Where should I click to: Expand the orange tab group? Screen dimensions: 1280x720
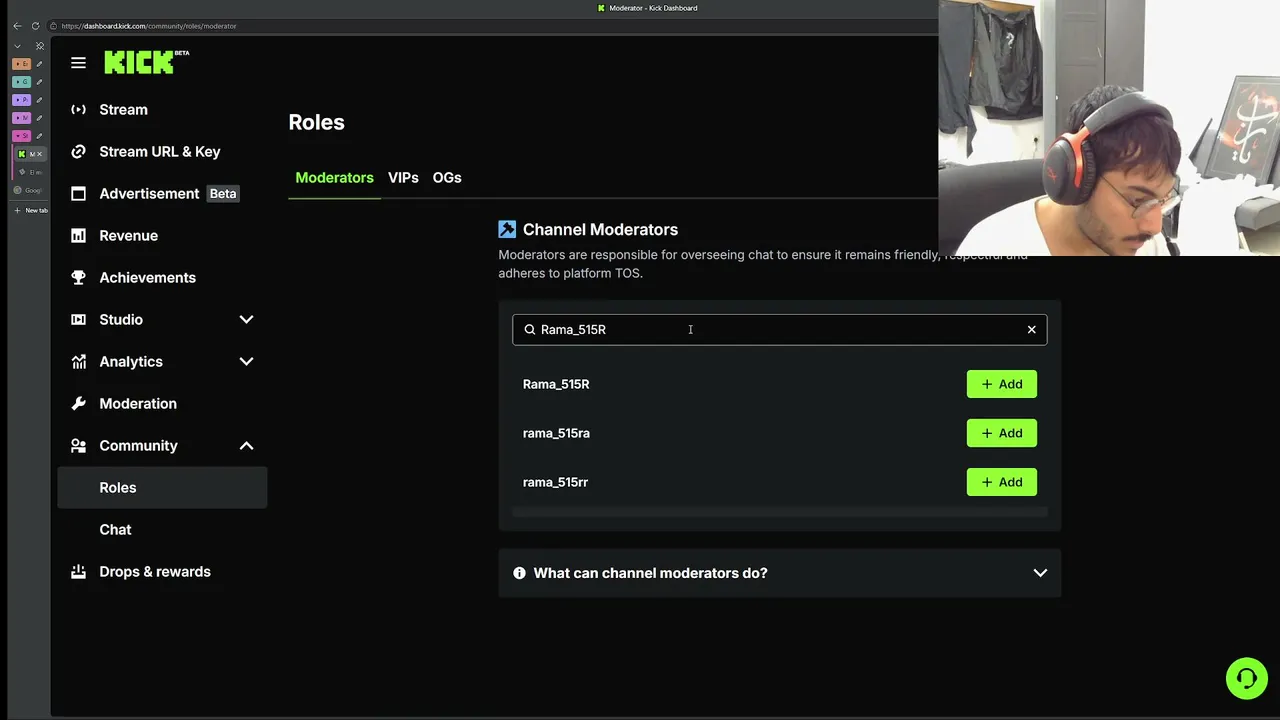click(x=21, y=64)
